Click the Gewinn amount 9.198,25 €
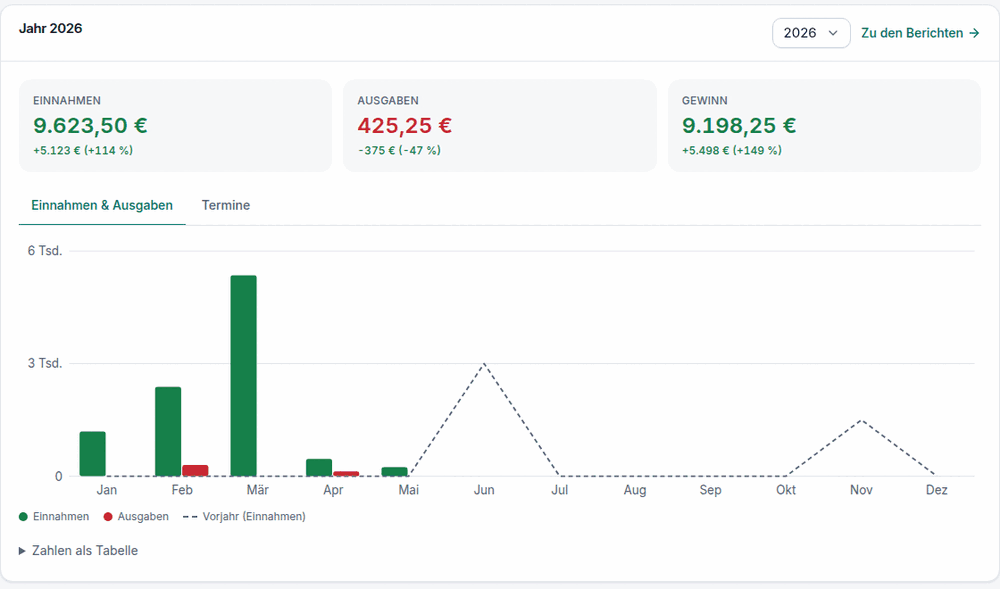The image size is (1000, 589). 739,126
